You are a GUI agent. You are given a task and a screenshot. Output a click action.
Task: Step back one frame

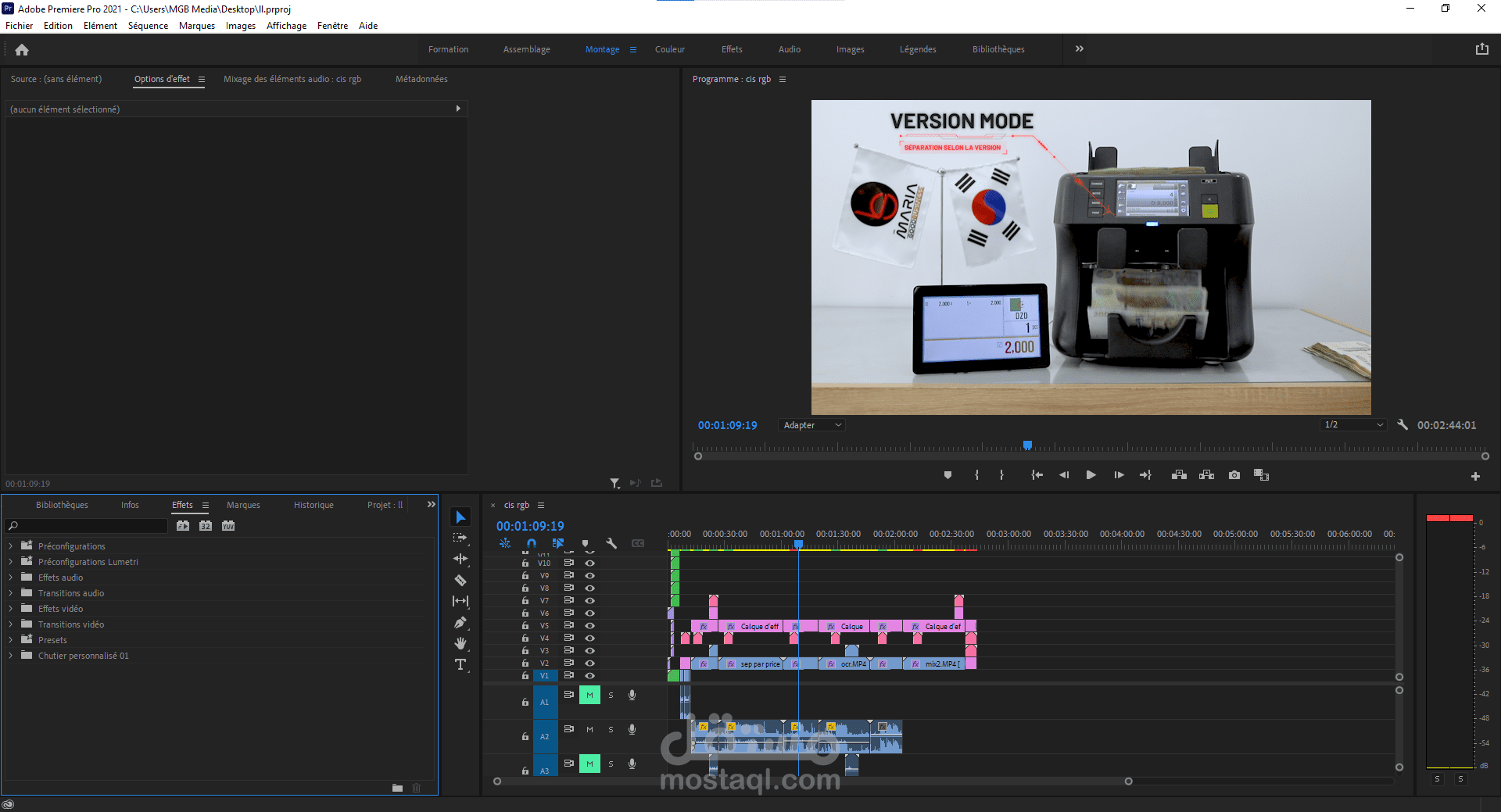point(1063,475)
